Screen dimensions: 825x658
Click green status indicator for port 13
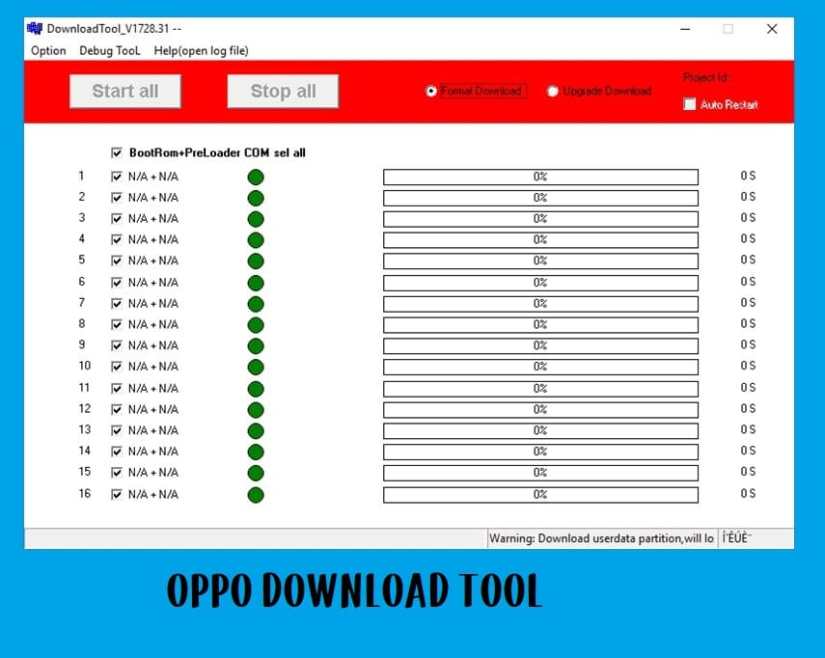[x=256, y=431]
